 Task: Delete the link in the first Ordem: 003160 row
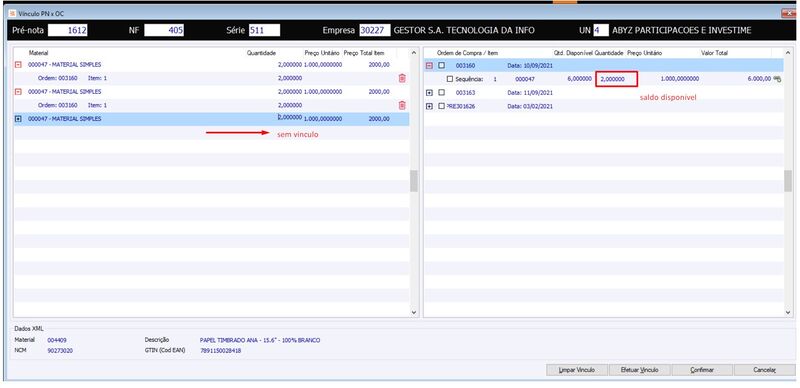coord(402,78)
